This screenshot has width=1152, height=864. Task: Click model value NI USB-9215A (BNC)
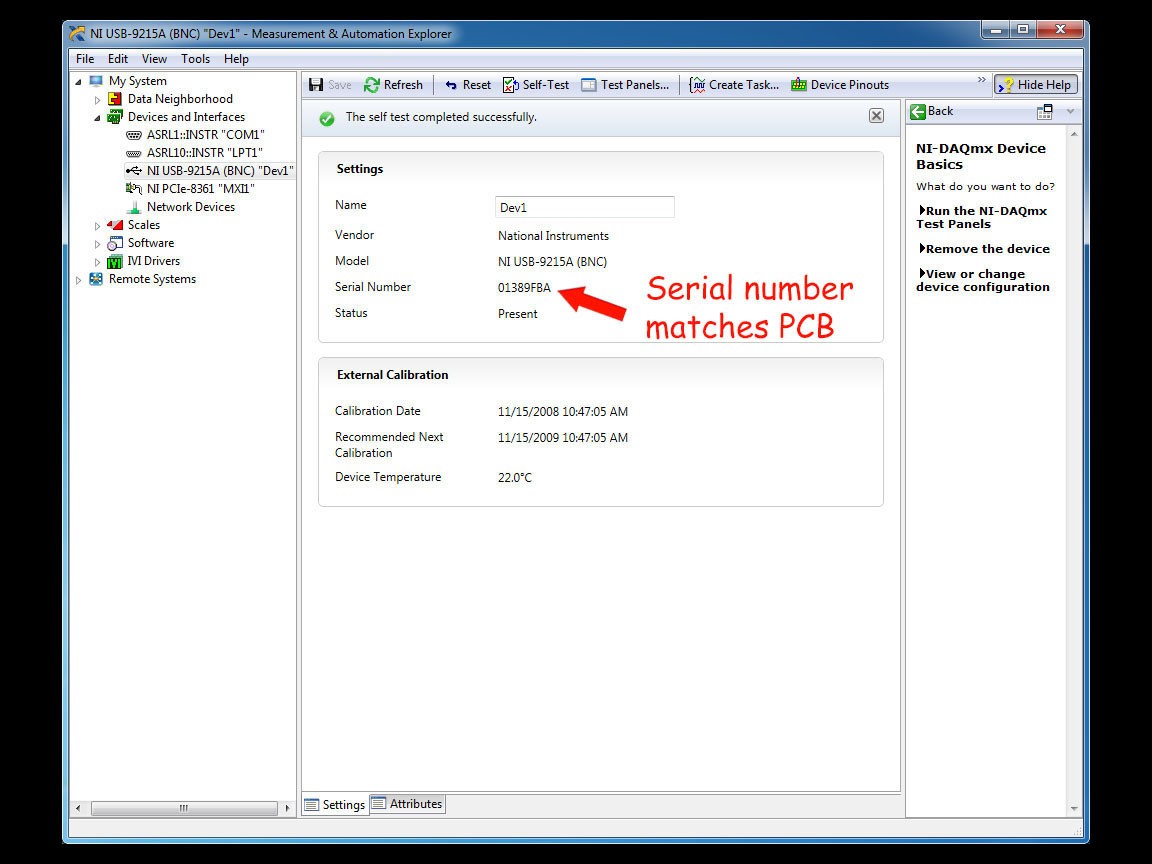point(552,262)
